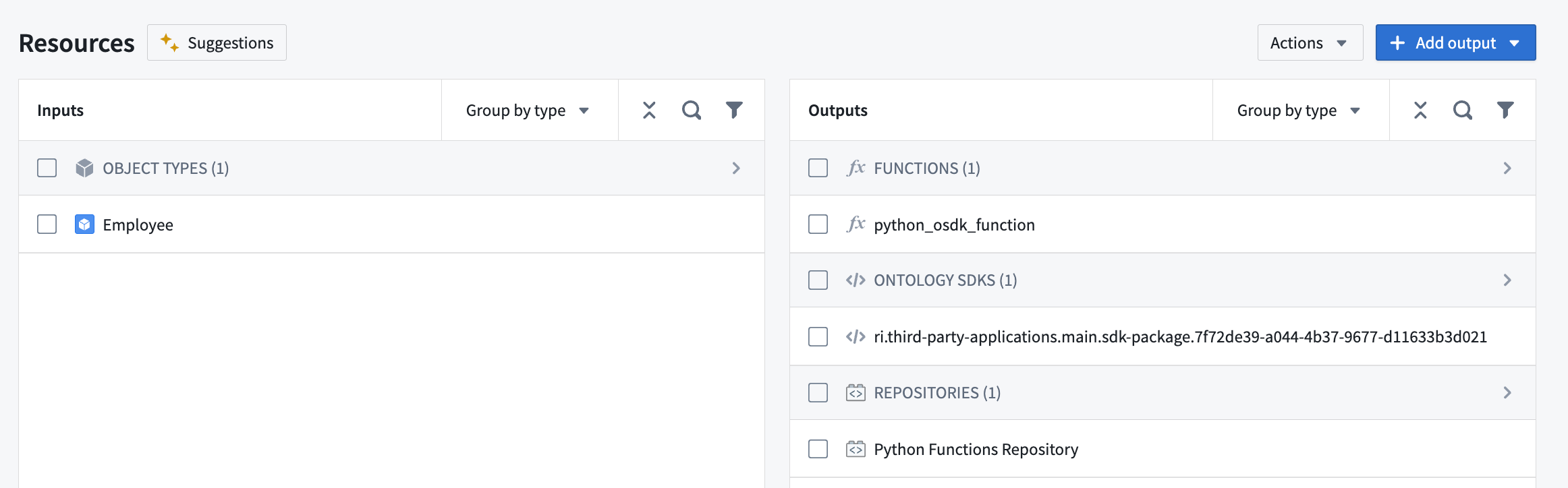Collapse all groups in Outputs panel
1568x488 pixels.
tap(1420, 110)
